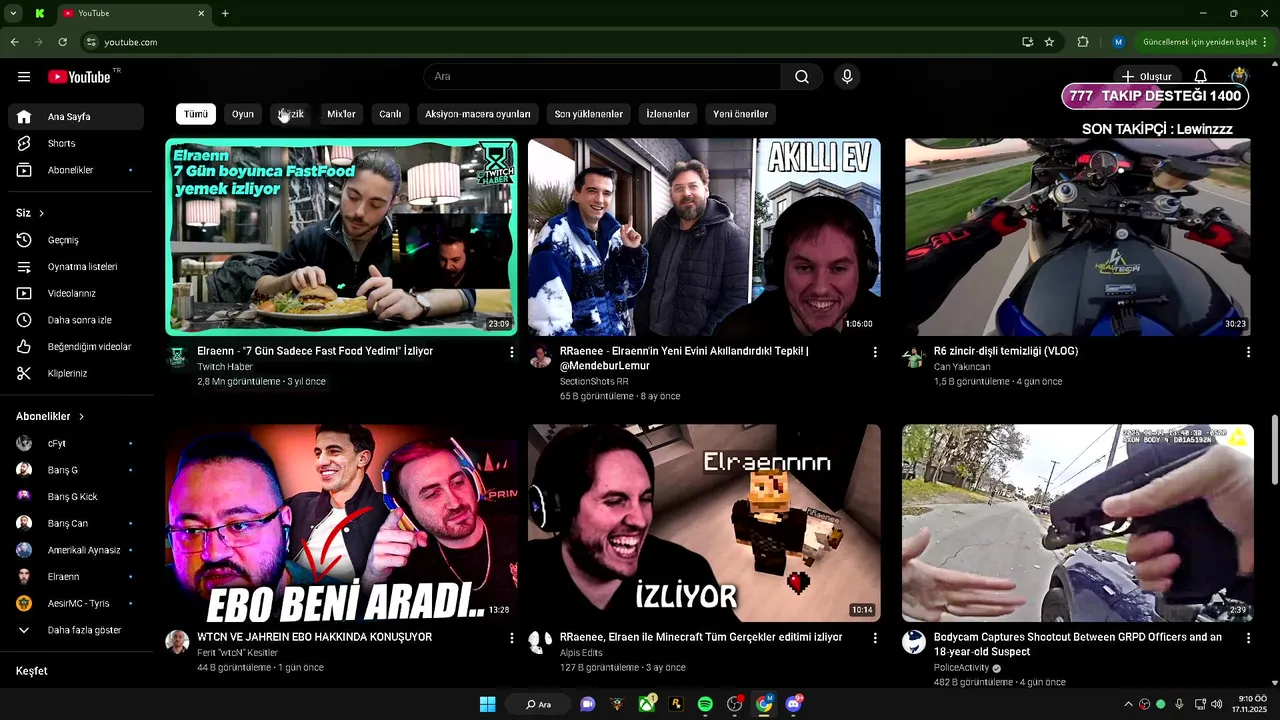Image resolution: width=1280 pixels, height=720 pixels.
Task: Expand the Siz section
Action: 30,213
